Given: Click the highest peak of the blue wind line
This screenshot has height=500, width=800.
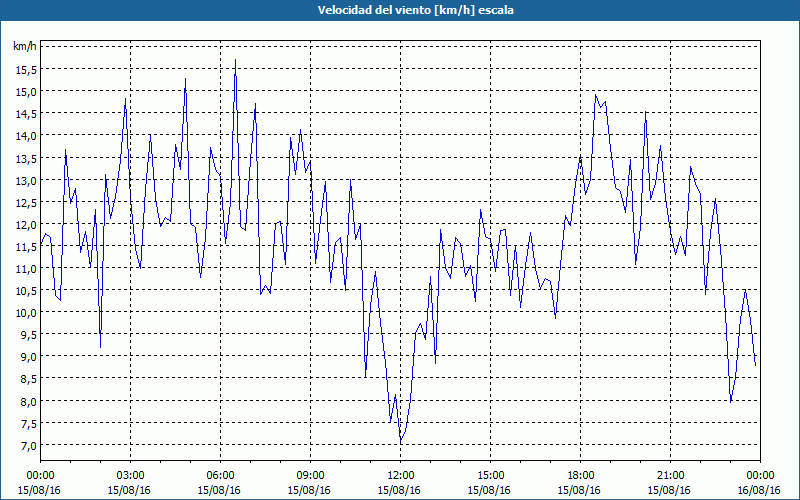Looking at the screenshot, I should tap(235, 60).
